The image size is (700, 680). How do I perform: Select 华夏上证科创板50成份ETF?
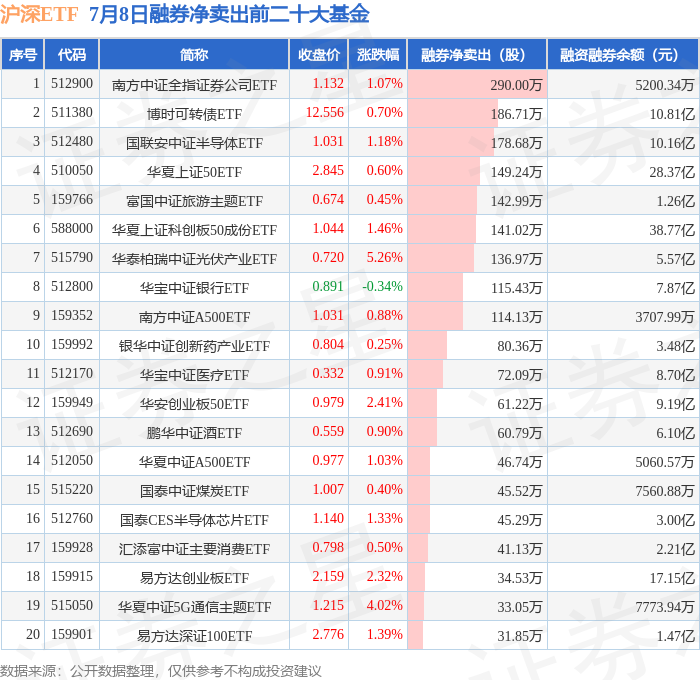(x=194, y=230)
